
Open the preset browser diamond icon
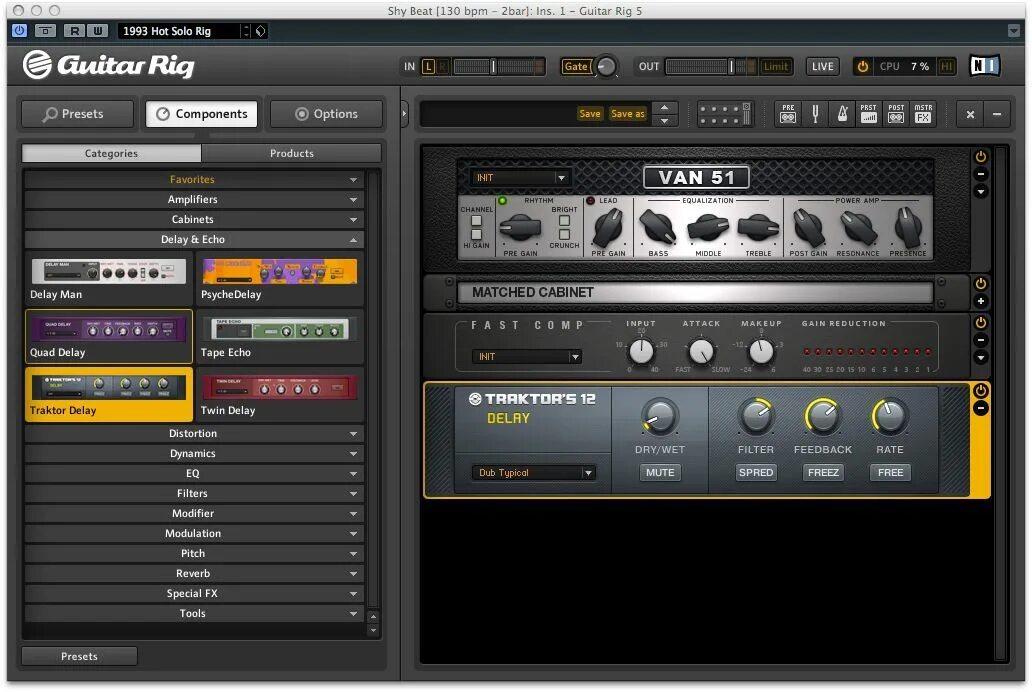coord(261,31)
